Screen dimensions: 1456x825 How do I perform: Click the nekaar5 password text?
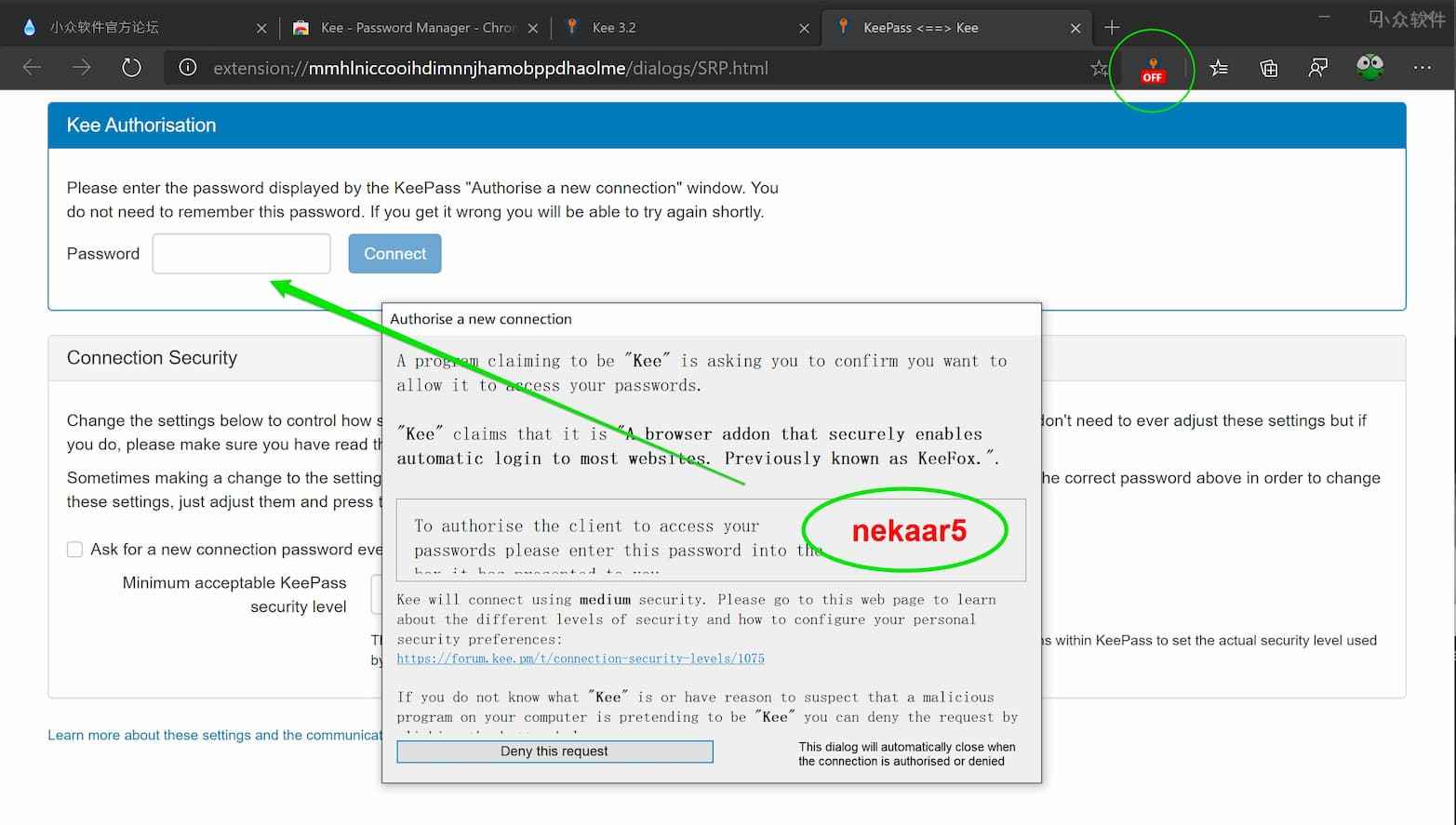point(909,530)
